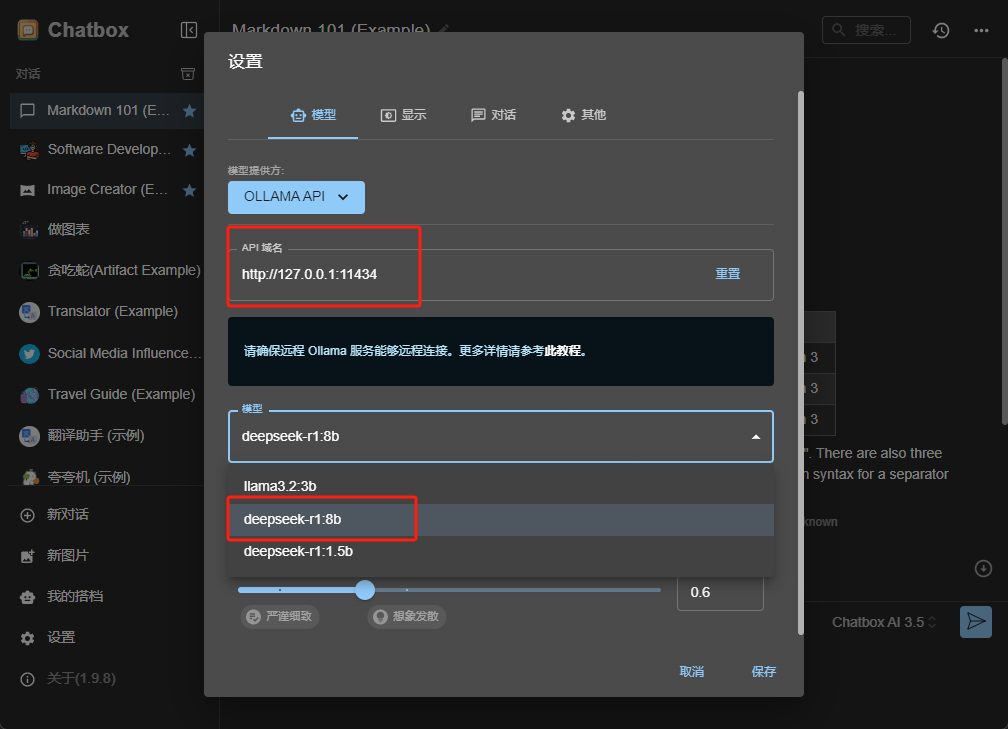Click the temperature slider thumb

coord(365,590)
